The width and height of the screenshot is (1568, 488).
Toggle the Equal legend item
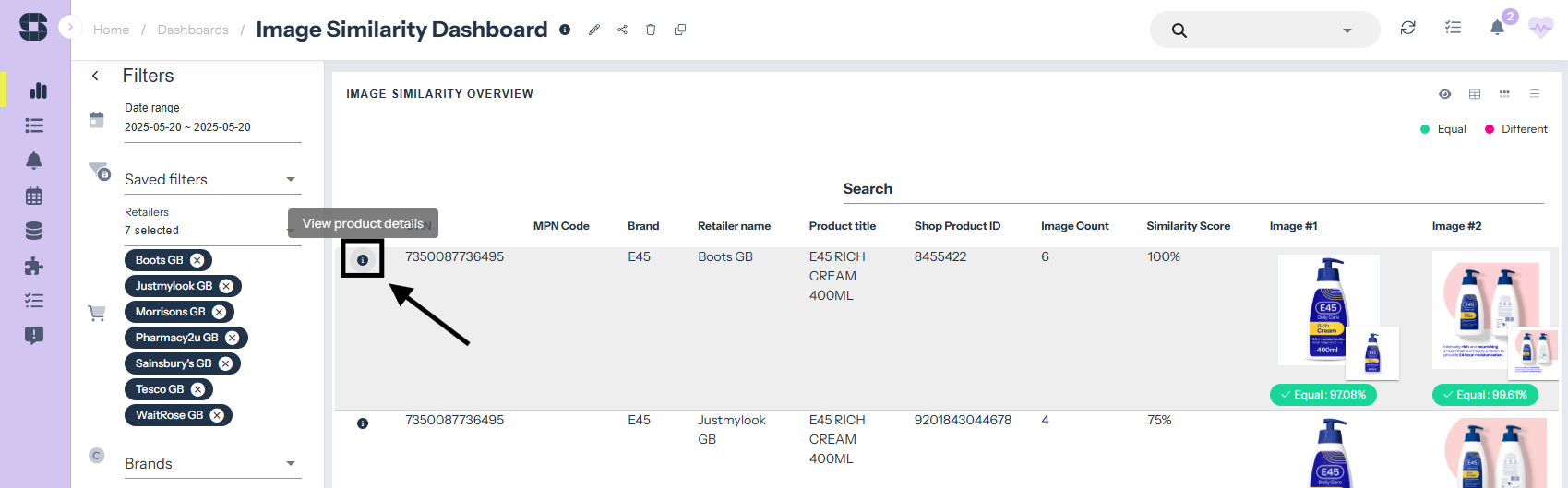click(1444, 129)
